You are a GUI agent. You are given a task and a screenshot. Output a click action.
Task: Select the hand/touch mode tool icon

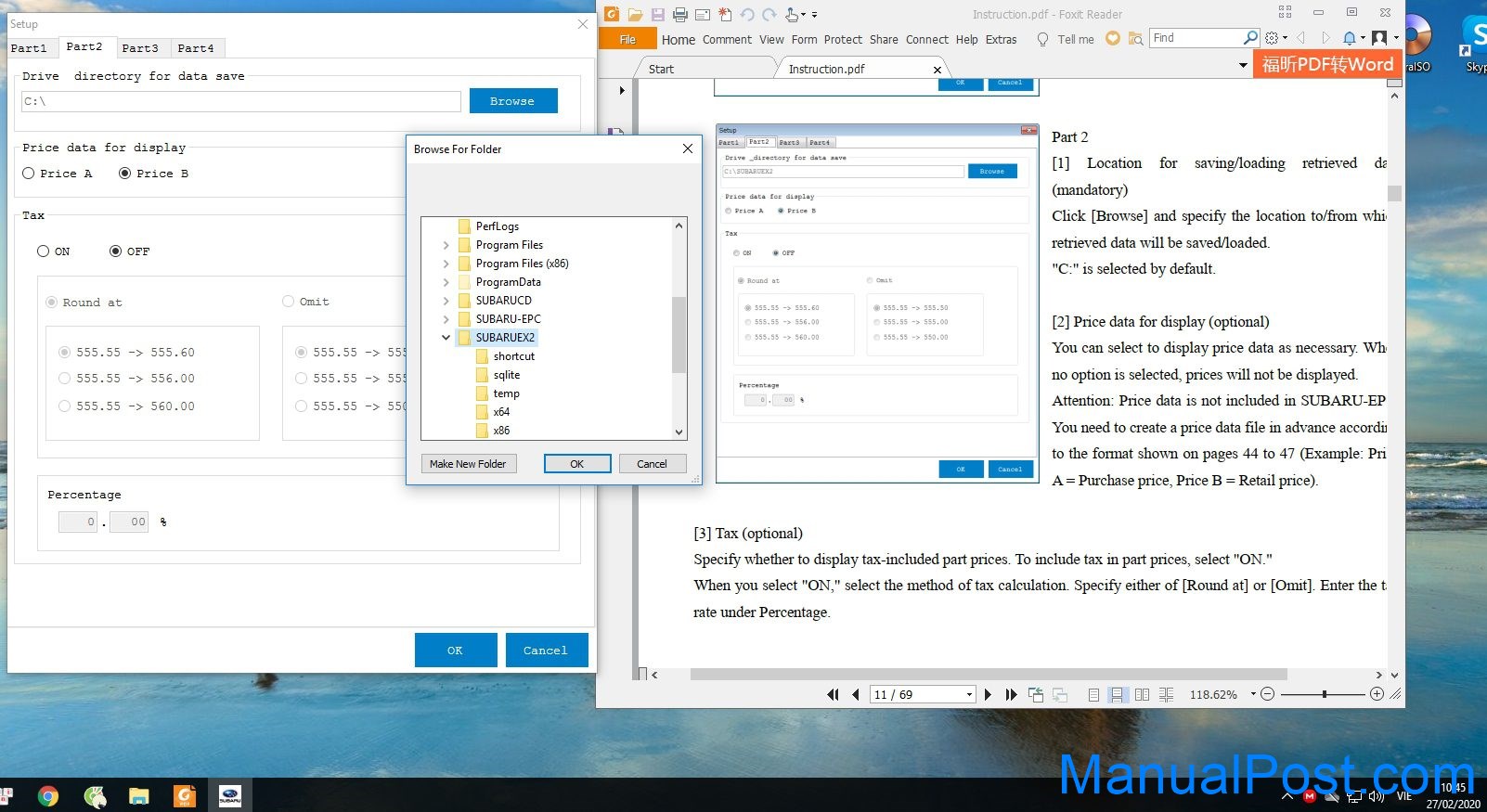(x=794, y=14)
